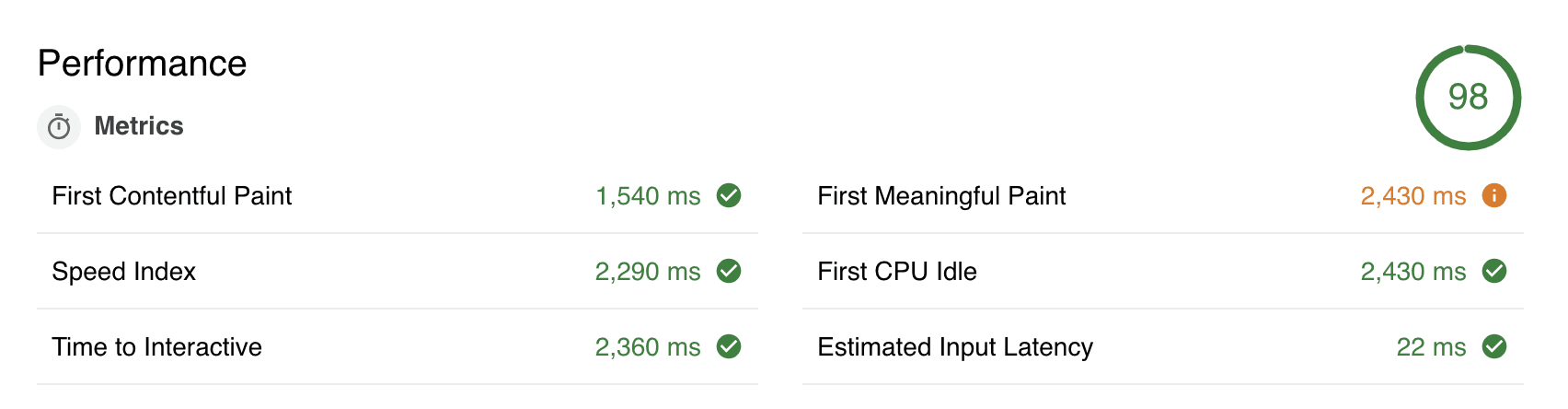Click the 22 ms latency value
Viewport: 1568px width, 409px height.
tap(1431, 347)
